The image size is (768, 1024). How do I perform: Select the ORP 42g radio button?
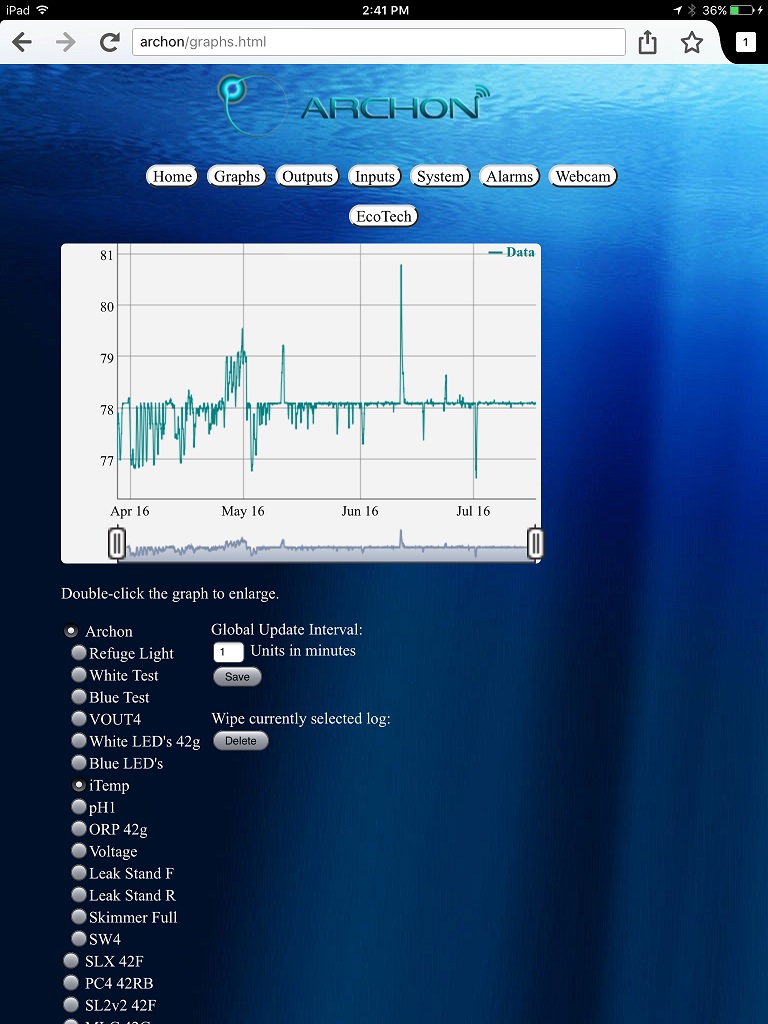[79, 829]
